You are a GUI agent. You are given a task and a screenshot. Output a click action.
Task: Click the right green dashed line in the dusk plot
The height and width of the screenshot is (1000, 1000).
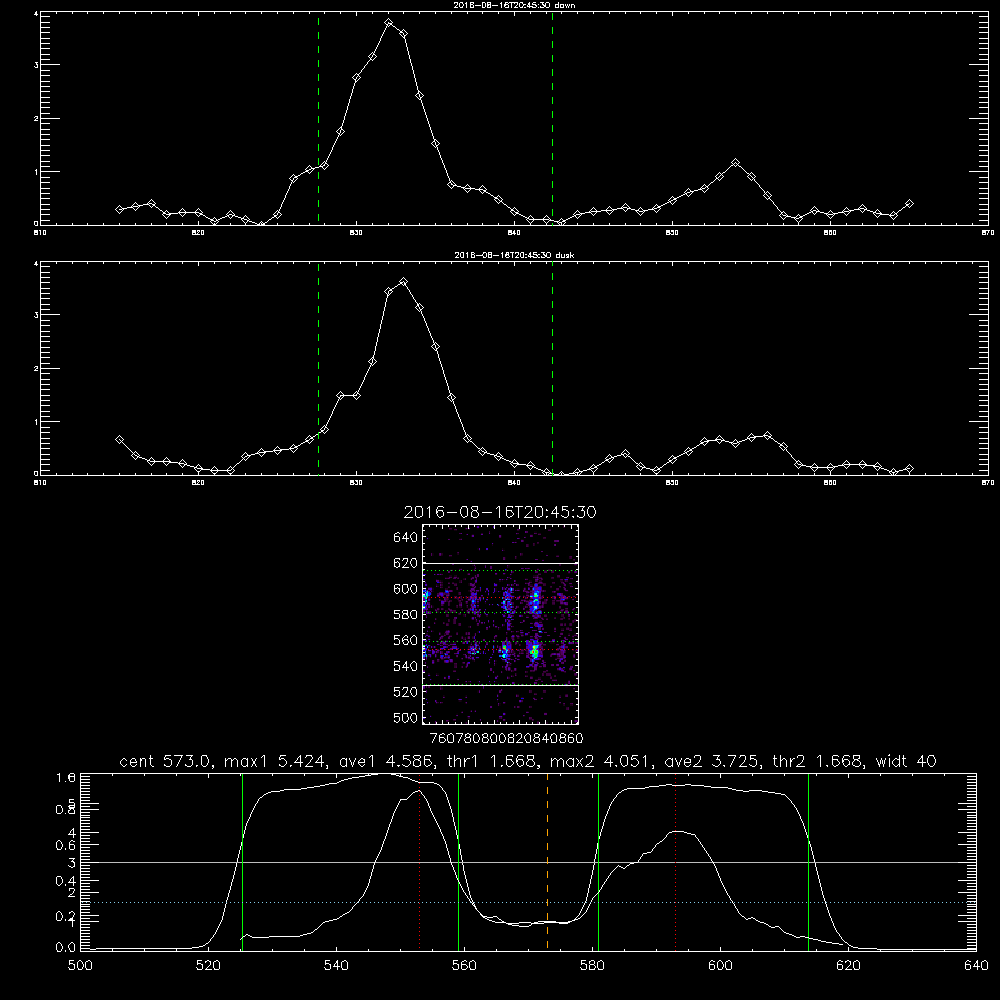[552, 368]
